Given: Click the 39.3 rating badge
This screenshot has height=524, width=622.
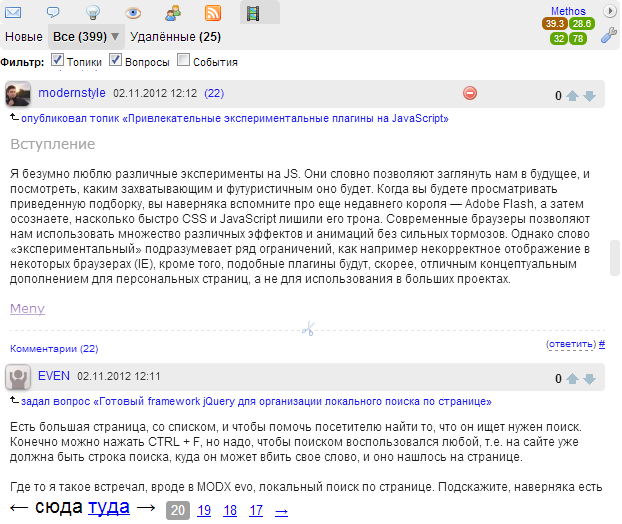Looking at the screenshot, I should point(555,24).
